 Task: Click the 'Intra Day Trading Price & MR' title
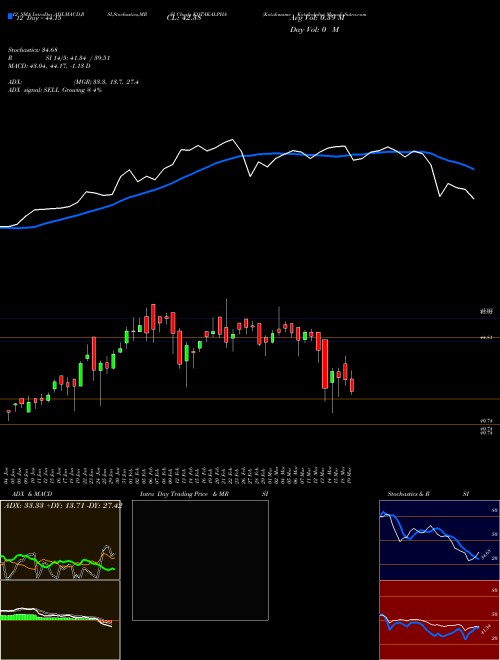184,494
